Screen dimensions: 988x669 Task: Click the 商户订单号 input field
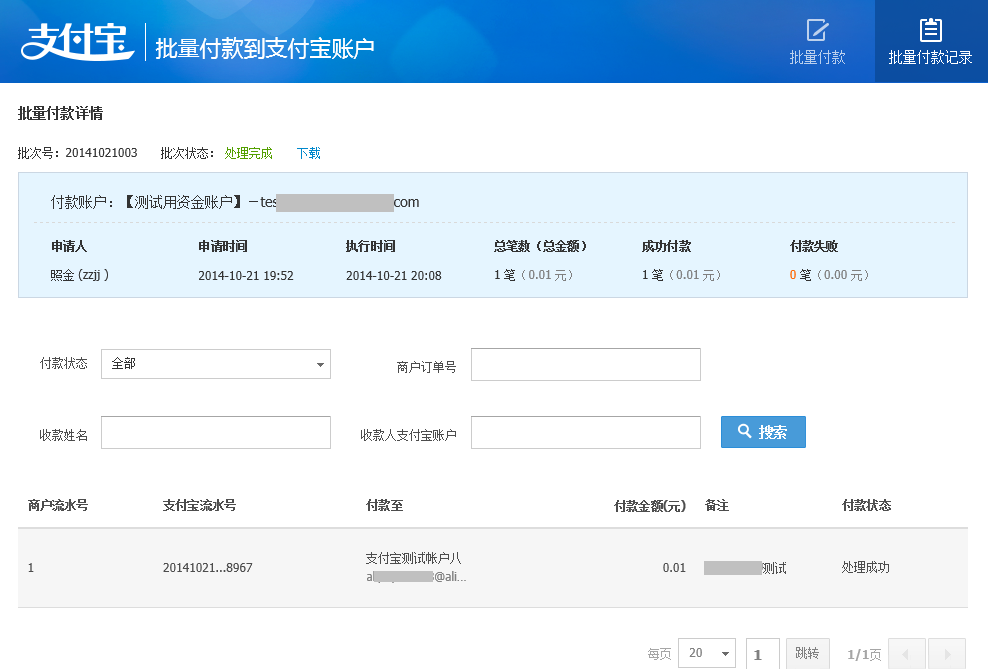585,364
